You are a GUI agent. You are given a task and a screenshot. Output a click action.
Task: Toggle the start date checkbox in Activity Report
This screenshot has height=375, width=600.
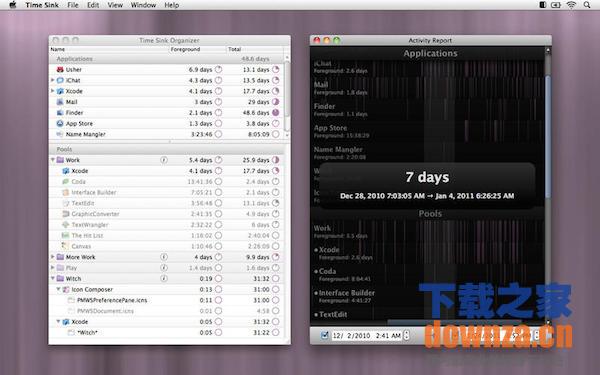click(x=324, y=336)
